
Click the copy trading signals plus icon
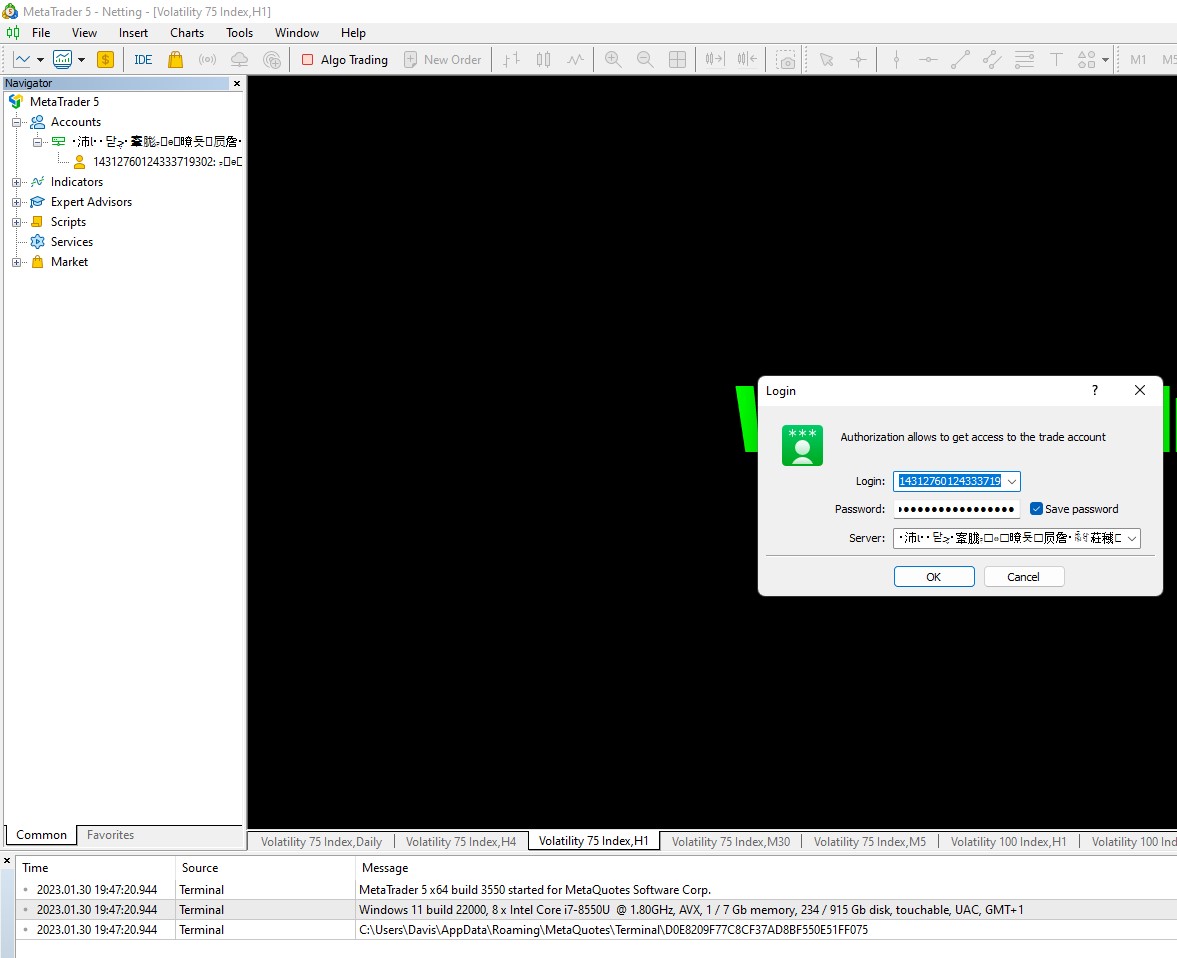272,59
